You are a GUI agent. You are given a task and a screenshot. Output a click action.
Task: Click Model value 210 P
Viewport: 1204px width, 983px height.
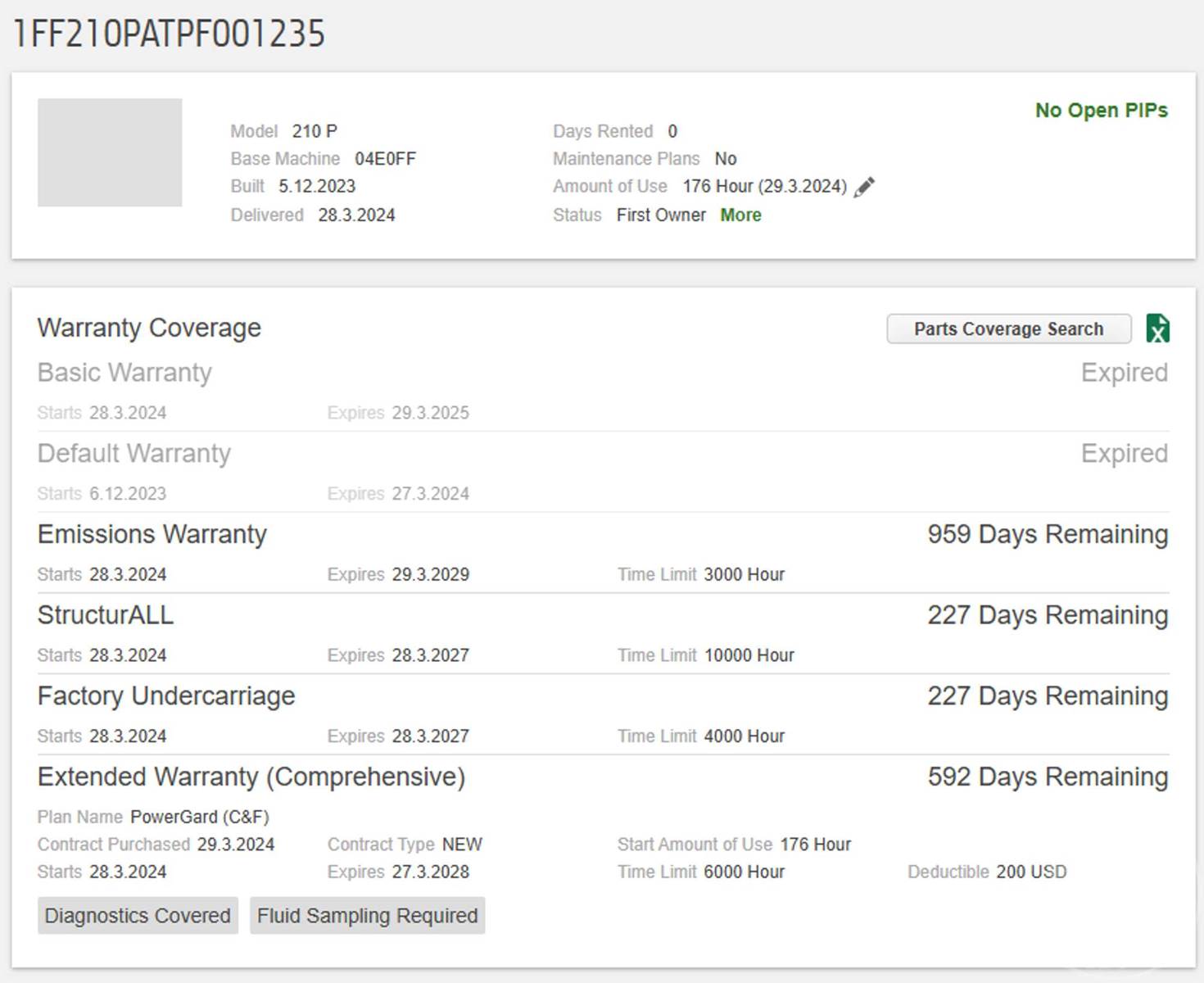point(315,131)
